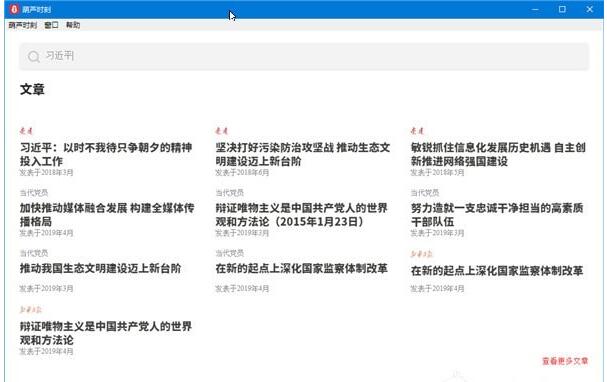Image resolution: width=607 pixels, height=382 pixels.
Task: Open article 坚决打好污染防治攻坚战 推动生态文明建设迈上新台阶
Action: tap(303, 154)
